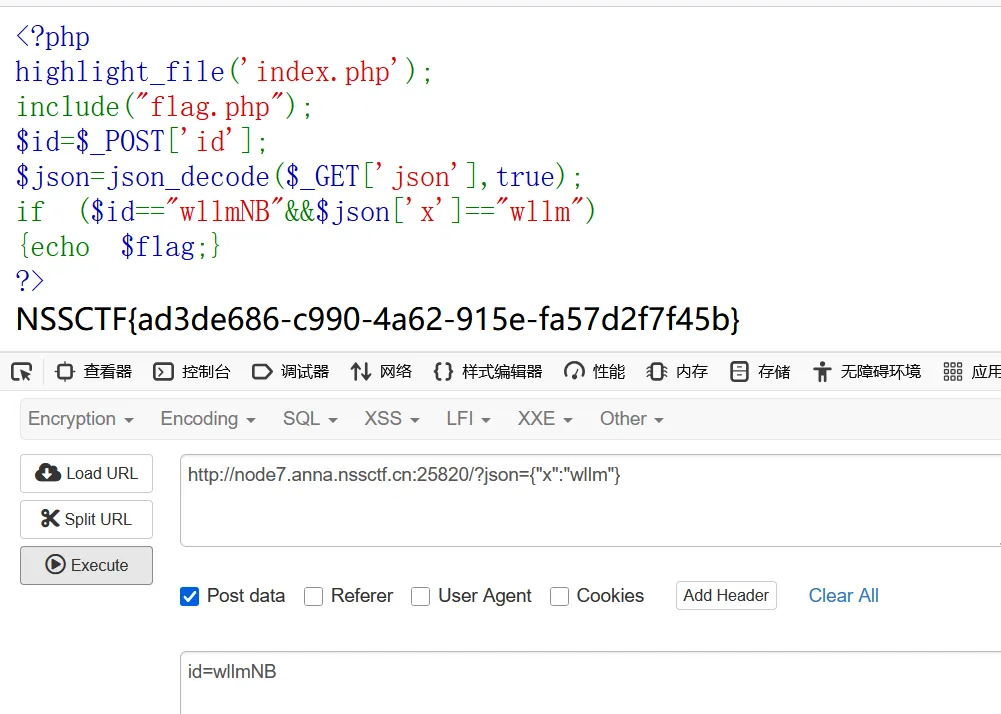Open the Memory (内存) panel

coord(678,372)
